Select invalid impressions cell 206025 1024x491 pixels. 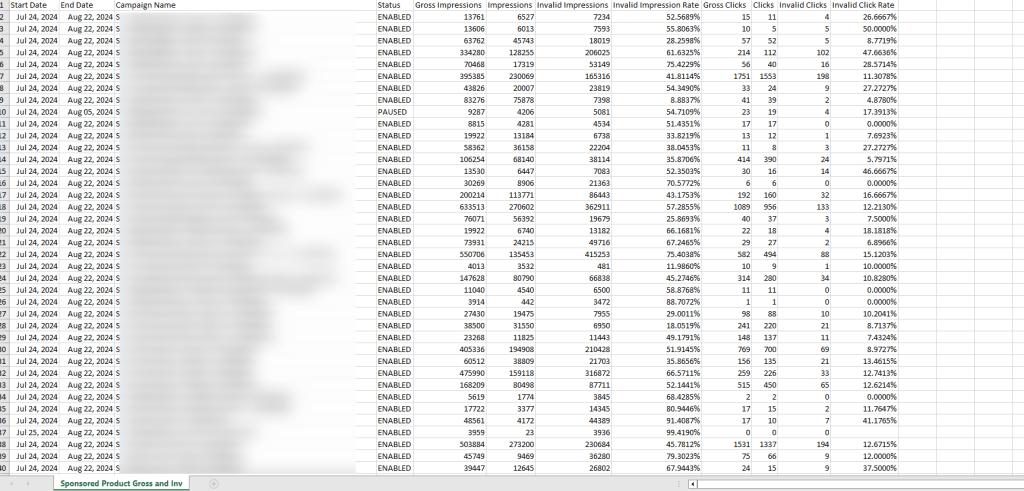coord(573,52)
